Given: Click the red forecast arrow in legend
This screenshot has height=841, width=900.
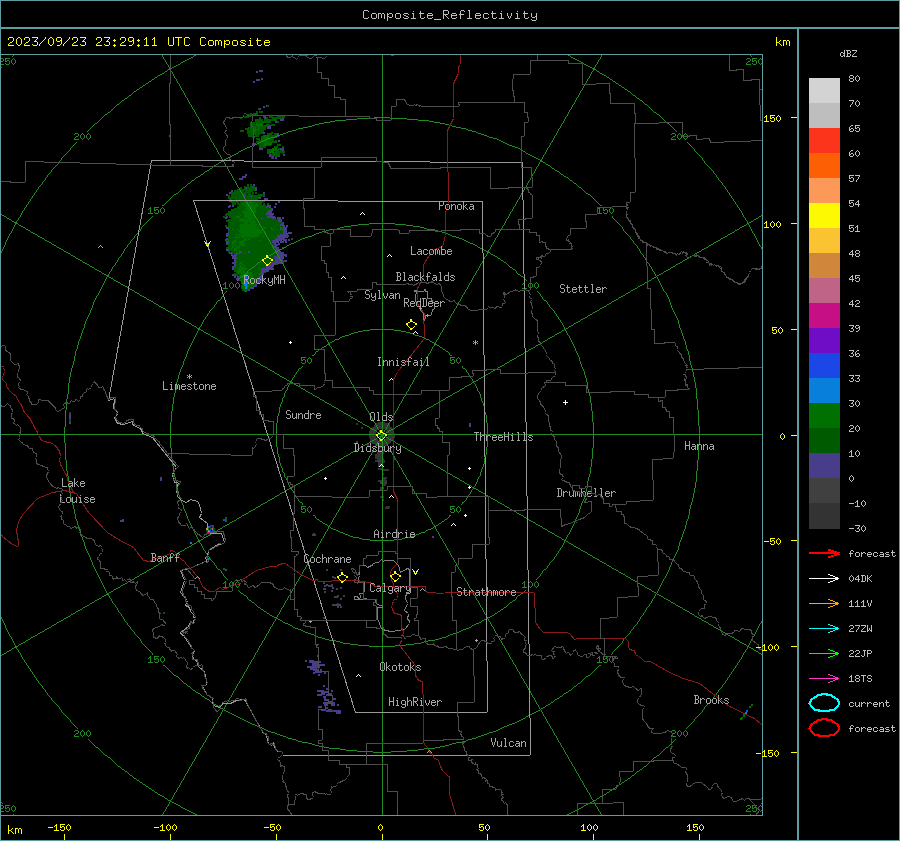Looking at the screenshot, I should click(824, 553).
